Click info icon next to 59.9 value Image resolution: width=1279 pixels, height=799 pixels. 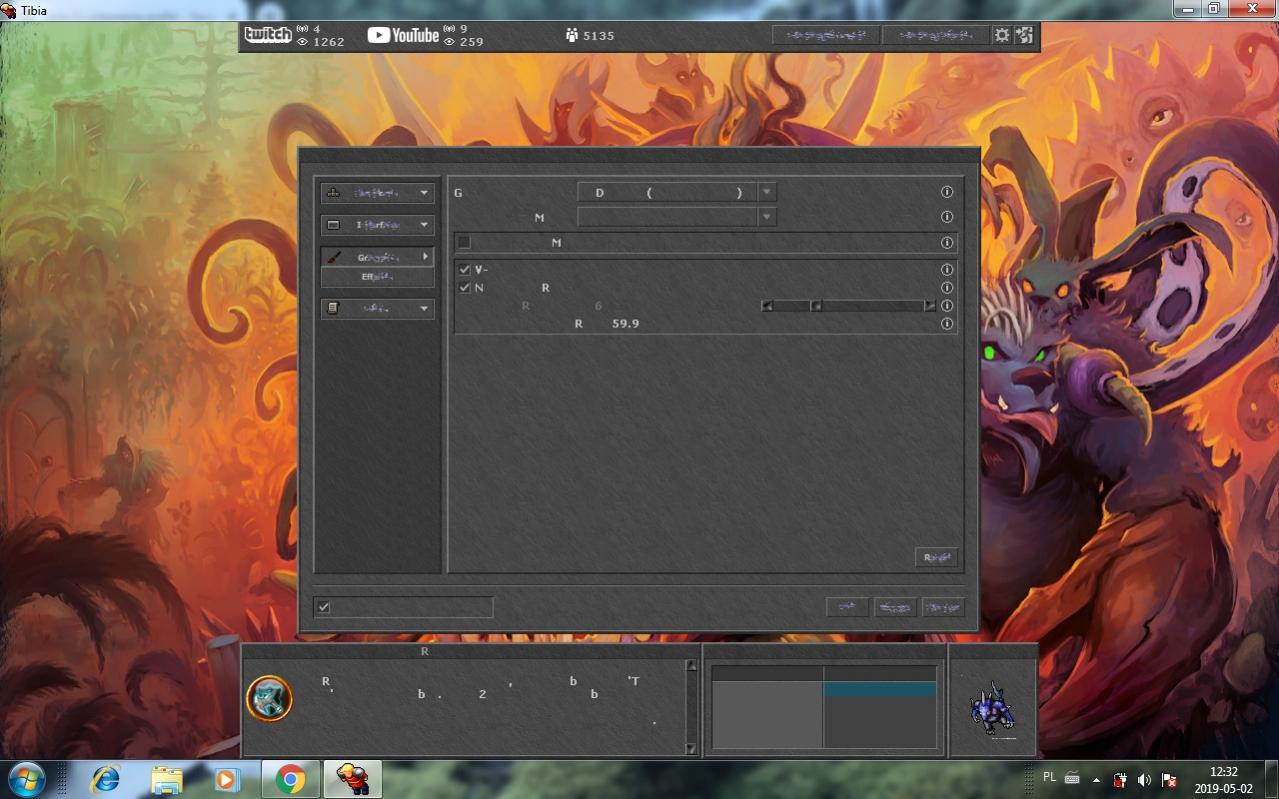(947, 324)
